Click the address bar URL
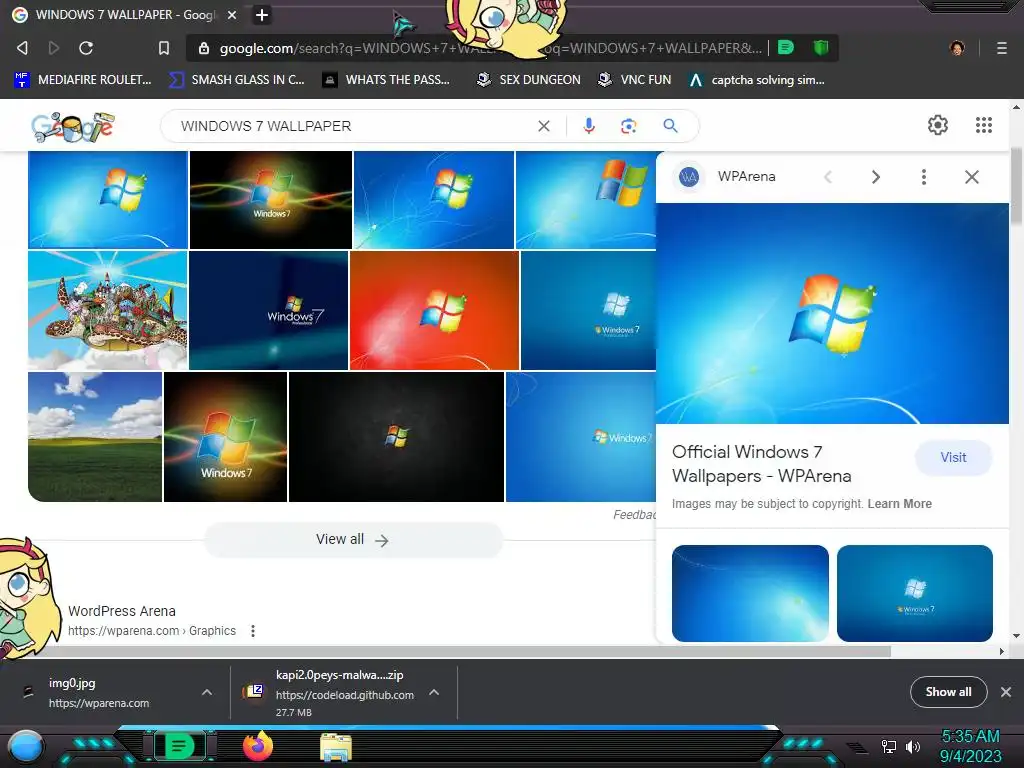Image resolution: width=1024 pixels, height=768 pixels. click(x=490, y=48)
